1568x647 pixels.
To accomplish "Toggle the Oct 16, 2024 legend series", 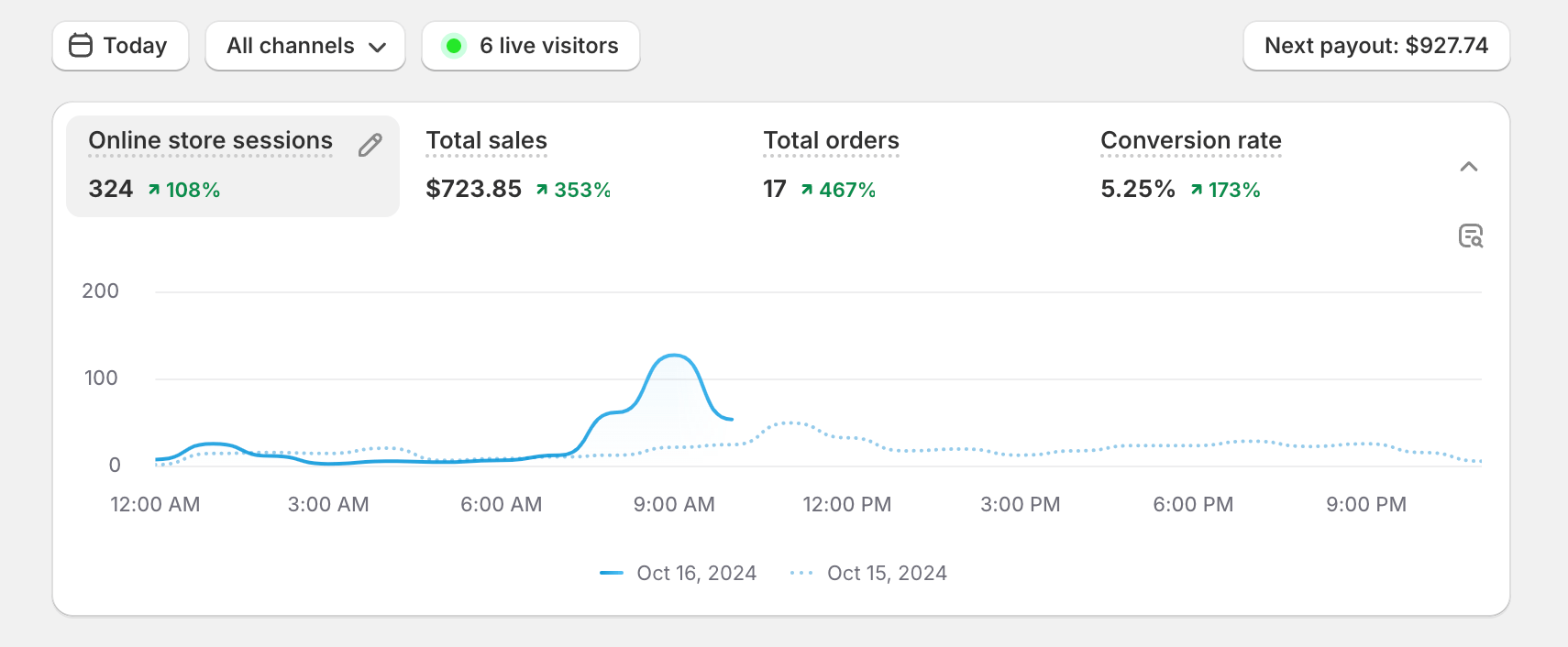I will [x=679, y=574].
